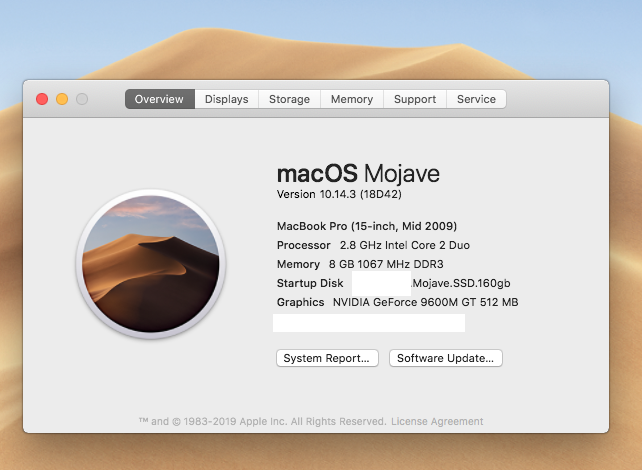Viewport: 642px width, 470px height.
Task: Click the macOS Mojave title text
Action: pyautogui.click(x=358, y=173)
